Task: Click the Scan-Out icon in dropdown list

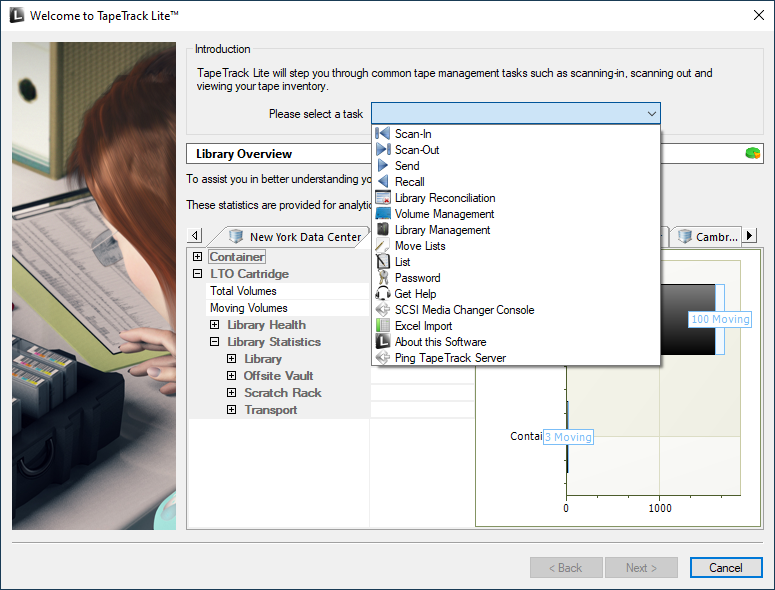Action: click(x=383, y=149)
